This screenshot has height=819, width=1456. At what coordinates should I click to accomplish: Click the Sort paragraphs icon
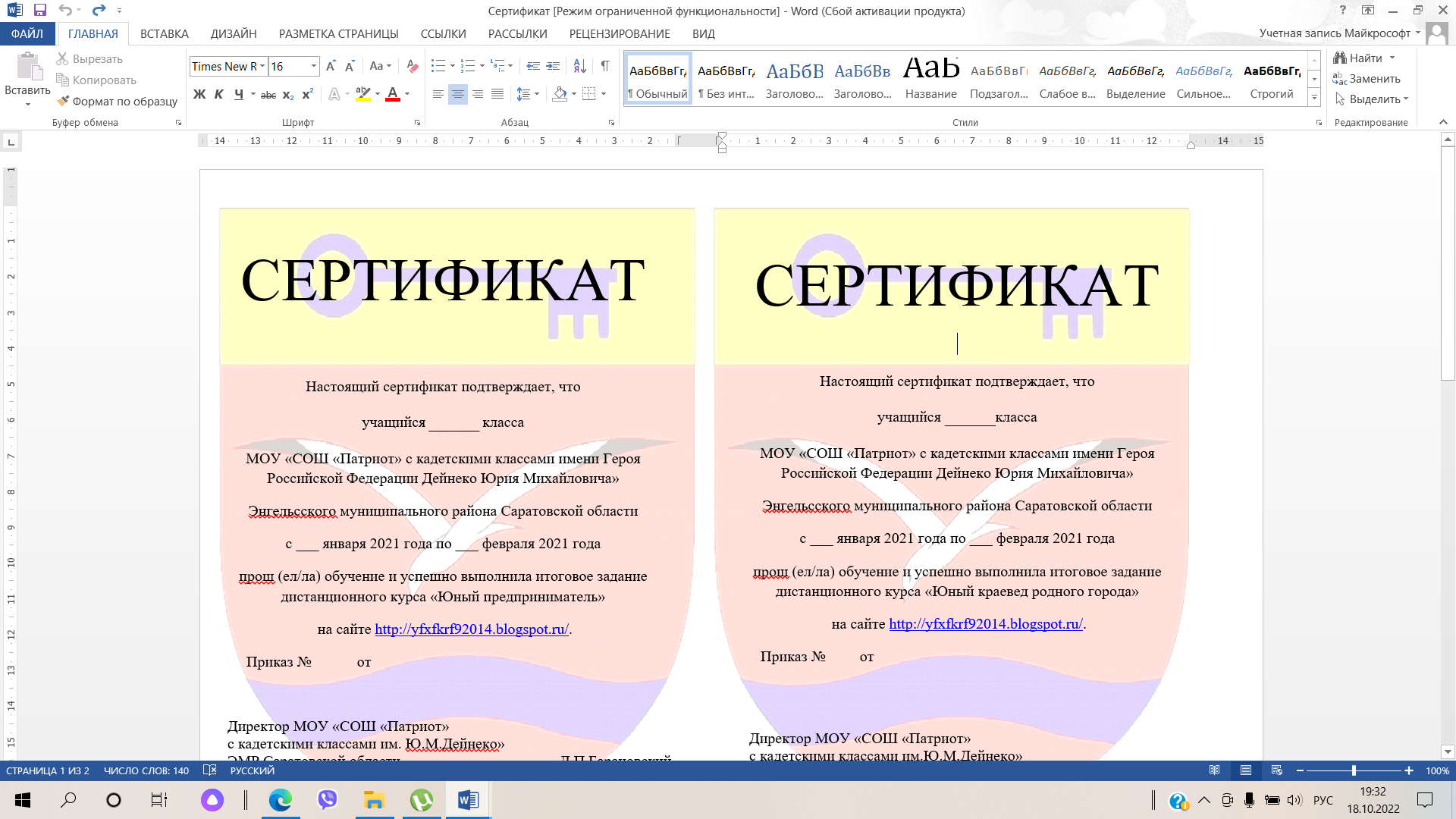tap(579, 67)
